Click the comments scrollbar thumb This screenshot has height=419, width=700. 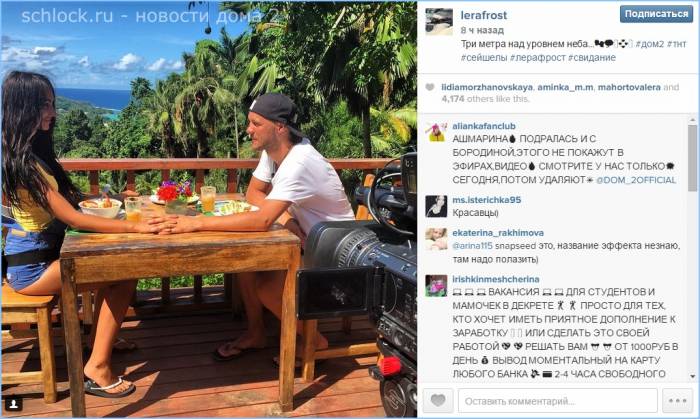point(692,157)
